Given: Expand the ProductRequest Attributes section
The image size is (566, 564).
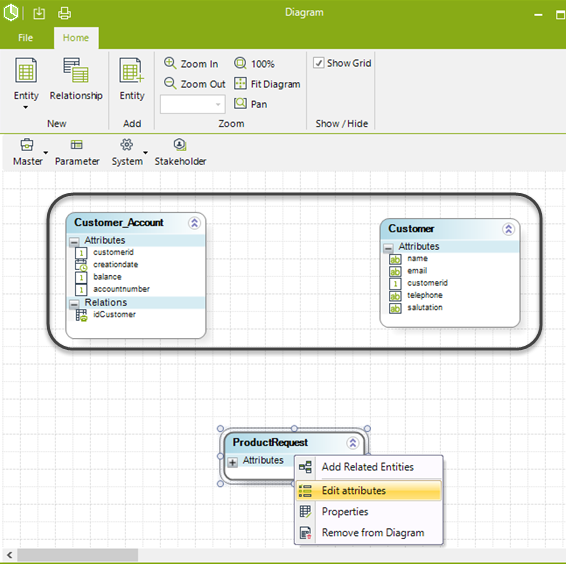Looking at the screenshot, I should click(x=233, y=462).
